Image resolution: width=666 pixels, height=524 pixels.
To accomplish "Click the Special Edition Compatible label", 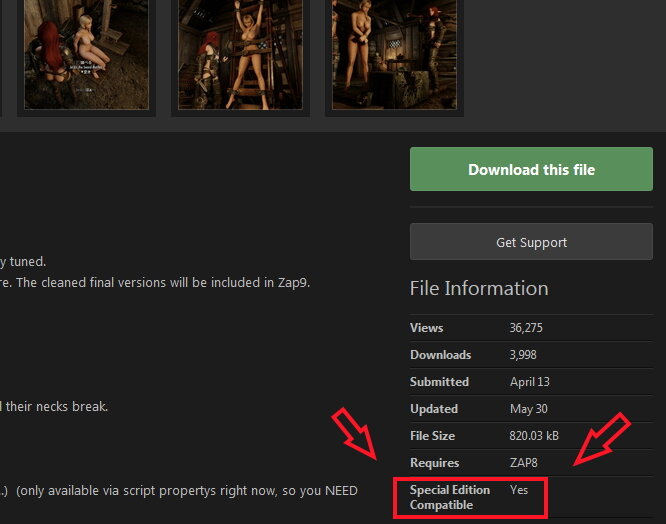I will click(x=450, y=497).
